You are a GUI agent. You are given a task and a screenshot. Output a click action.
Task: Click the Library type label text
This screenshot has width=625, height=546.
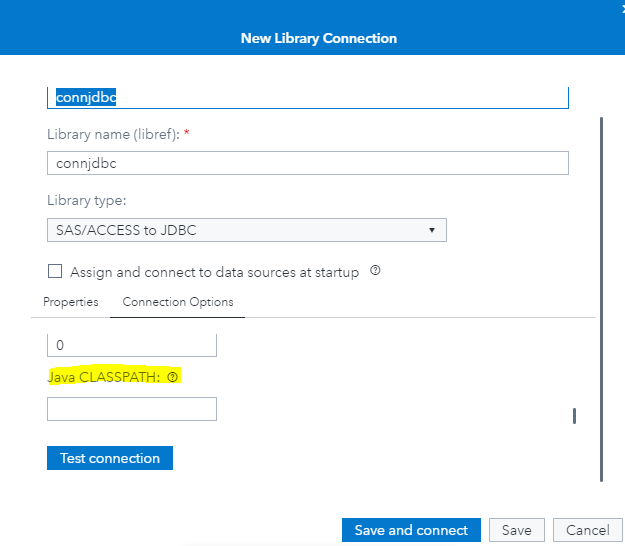point(87,200)
